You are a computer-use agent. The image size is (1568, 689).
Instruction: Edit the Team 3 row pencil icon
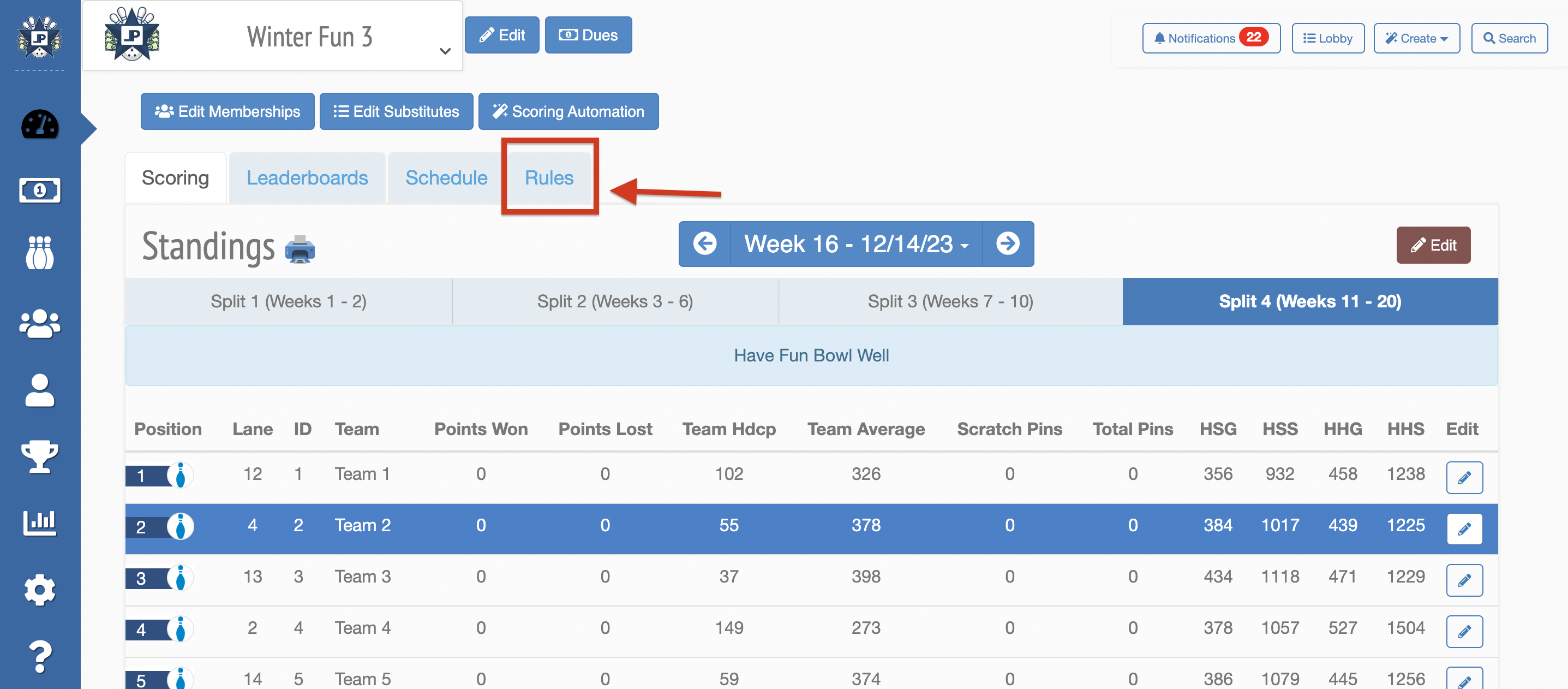pos(1464,579)
